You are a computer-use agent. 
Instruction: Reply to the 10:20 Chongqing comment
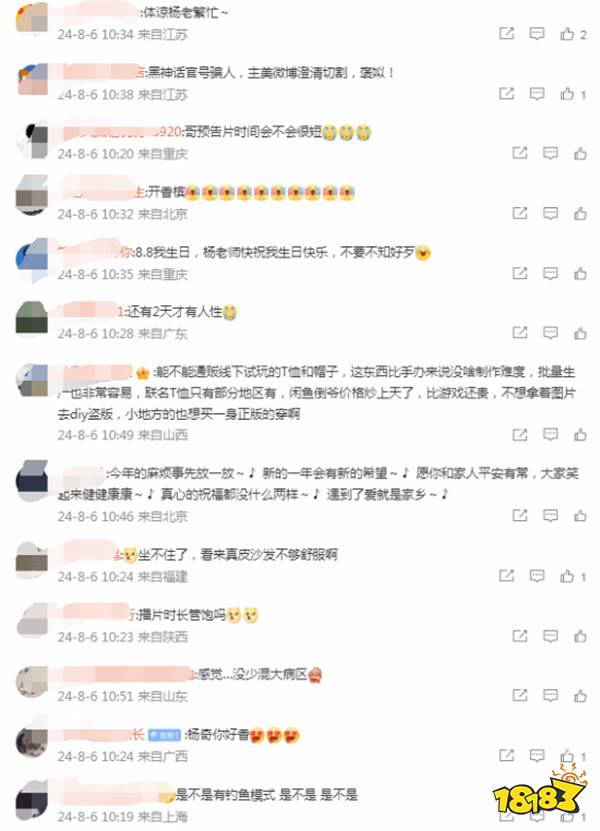550,153
